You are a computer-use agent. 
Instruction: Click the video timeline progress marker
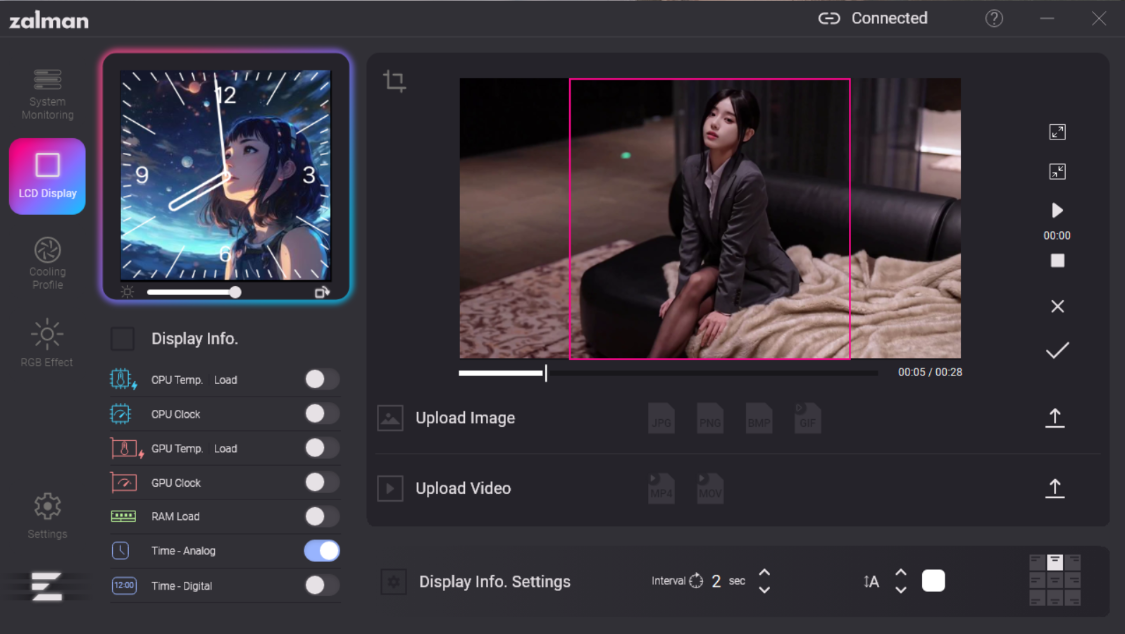[x=545, y=372]
